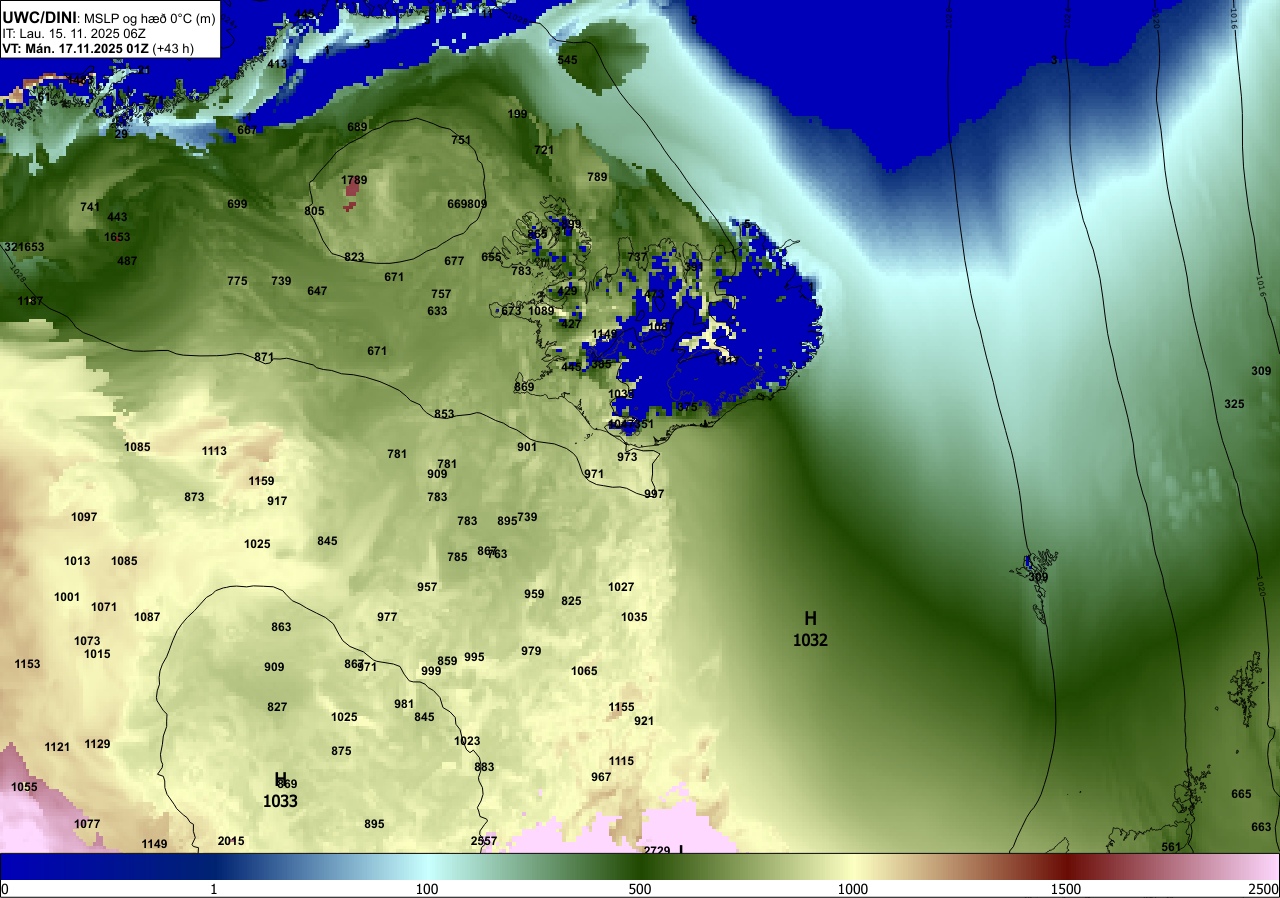Viewport: 1280px width, 898px height.
Task: Click the height value 1097
Action: 84,517
